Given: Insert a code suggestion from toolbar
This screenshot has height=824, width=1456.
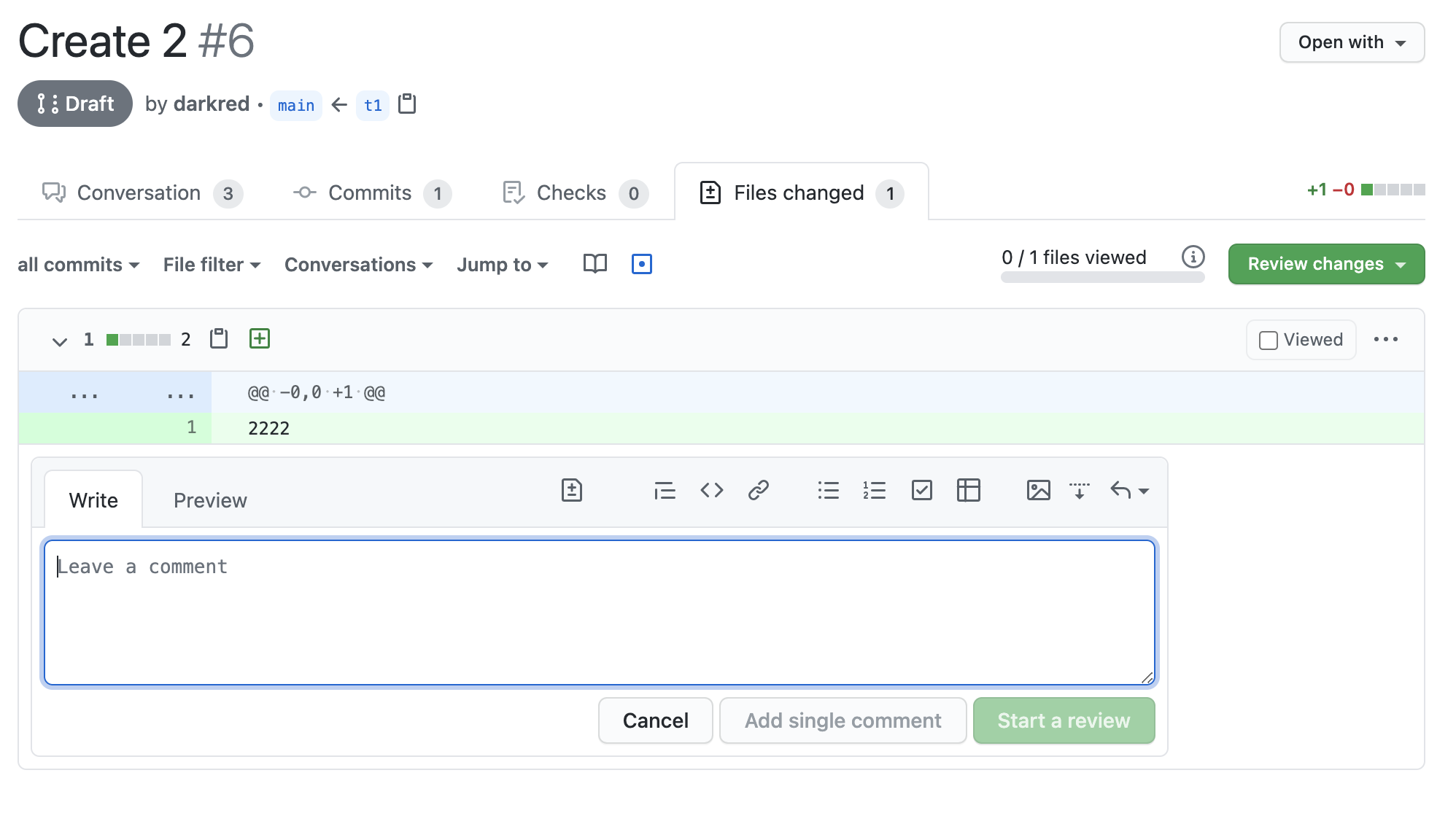Looking at the screenshot, I should point(571,490).
